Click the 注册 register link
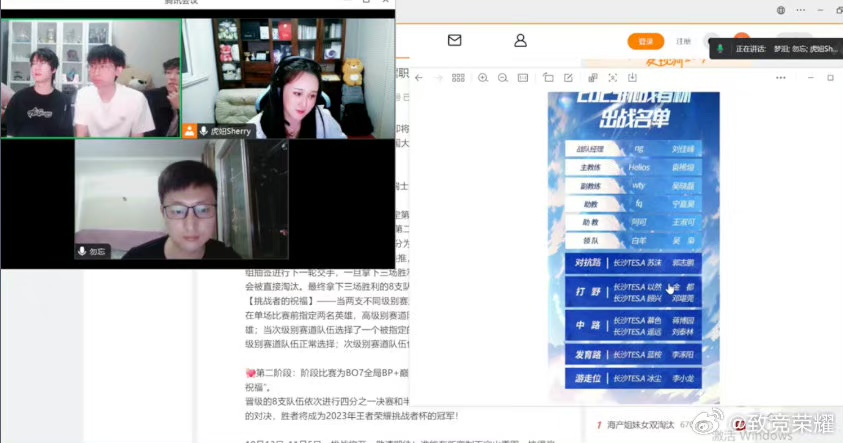Viewport: 843px width, 443px height. pyautogui.click(x=683, y=41)
